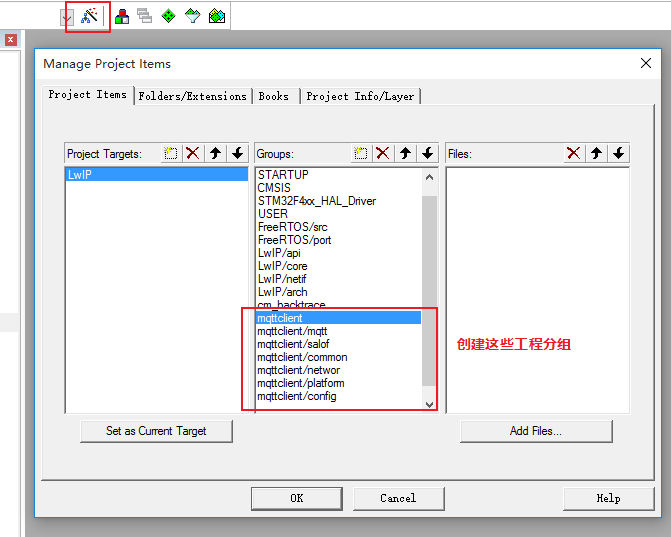Image resolution: width=671 pixels, height=537 pixels.
Task: Click the Cancel button
Action: coord(398,498)
